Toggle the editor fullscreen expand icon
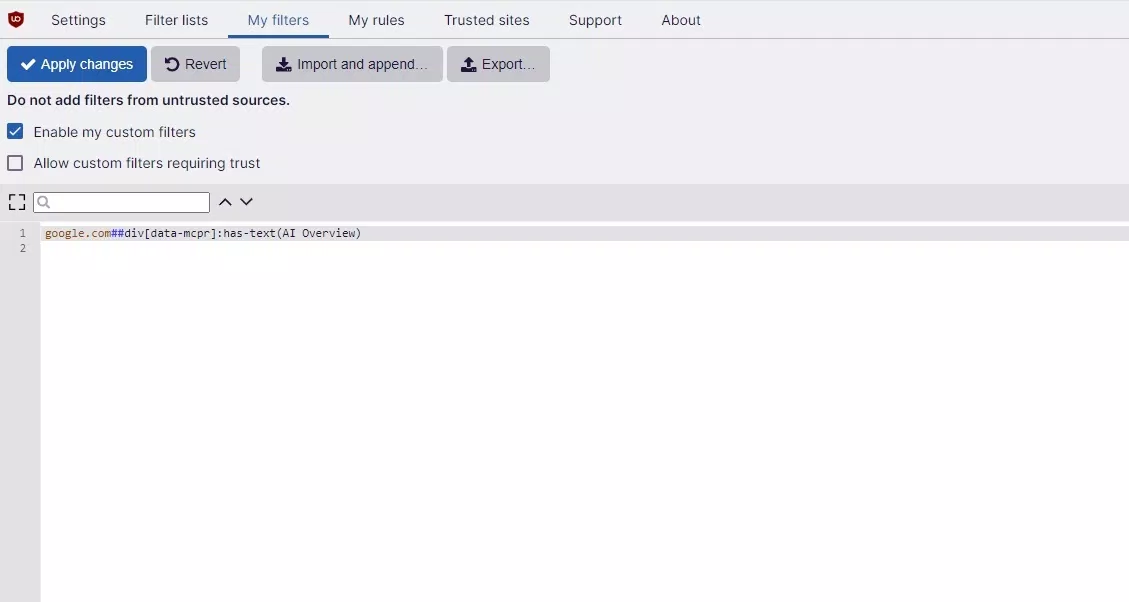Screen dimensions: 1129x602 tap(16, 202)
